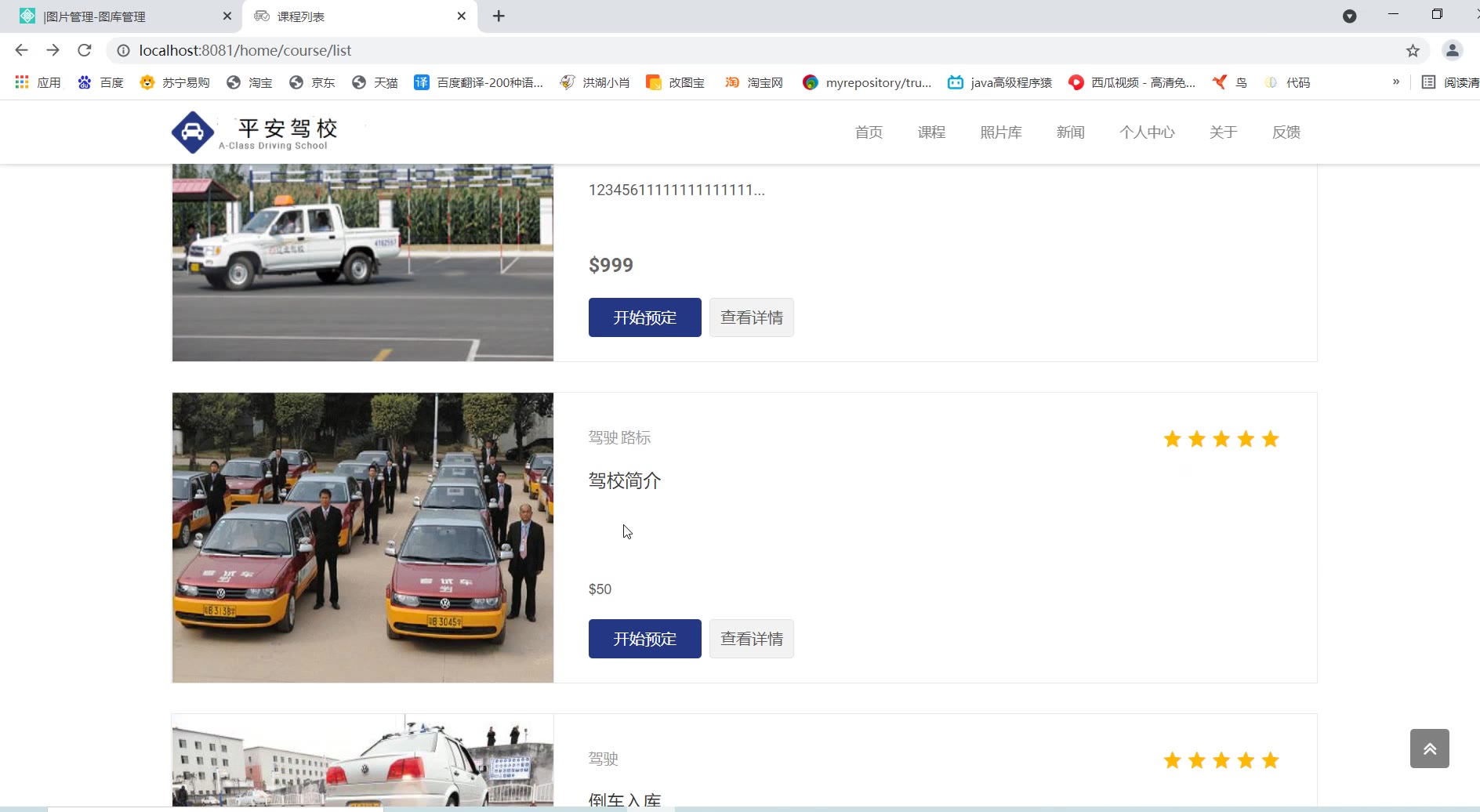Image resolution: width=1480 pixels, height=812 pixels.
Task: Open the Chrome profile avatar
Action: [1452, 50]
